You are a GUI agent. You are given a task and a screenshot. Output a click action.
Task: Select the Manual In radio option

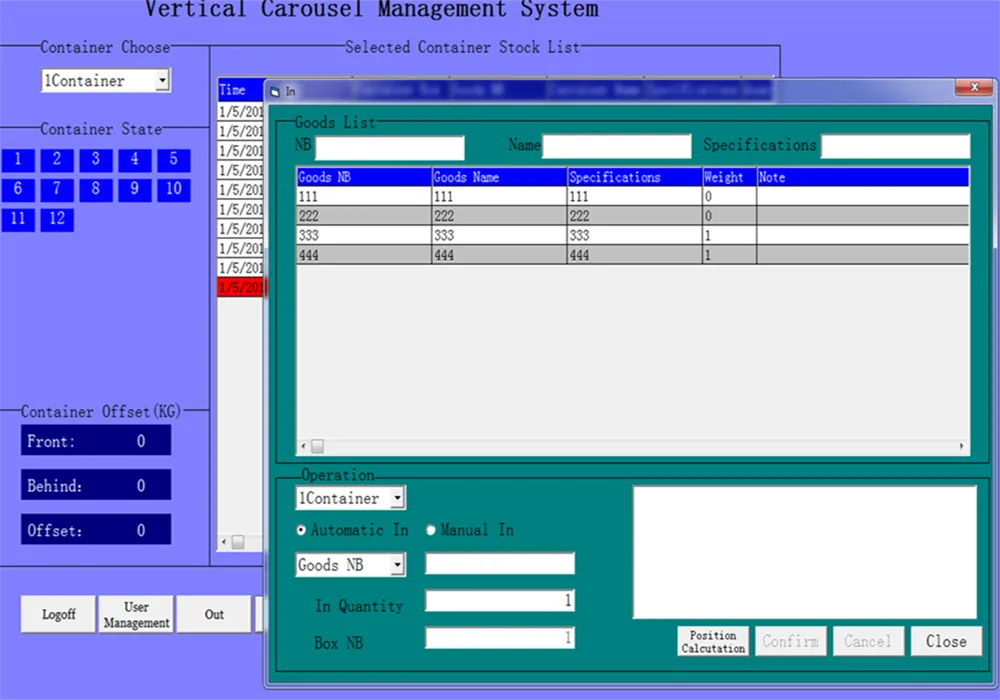(432, 531)
